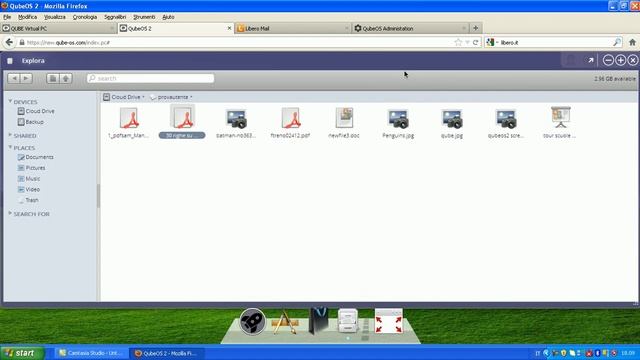The height and width of the screenshot is (360, 640).
Task: Focus the Explora search field
Action: pos(150,78)
